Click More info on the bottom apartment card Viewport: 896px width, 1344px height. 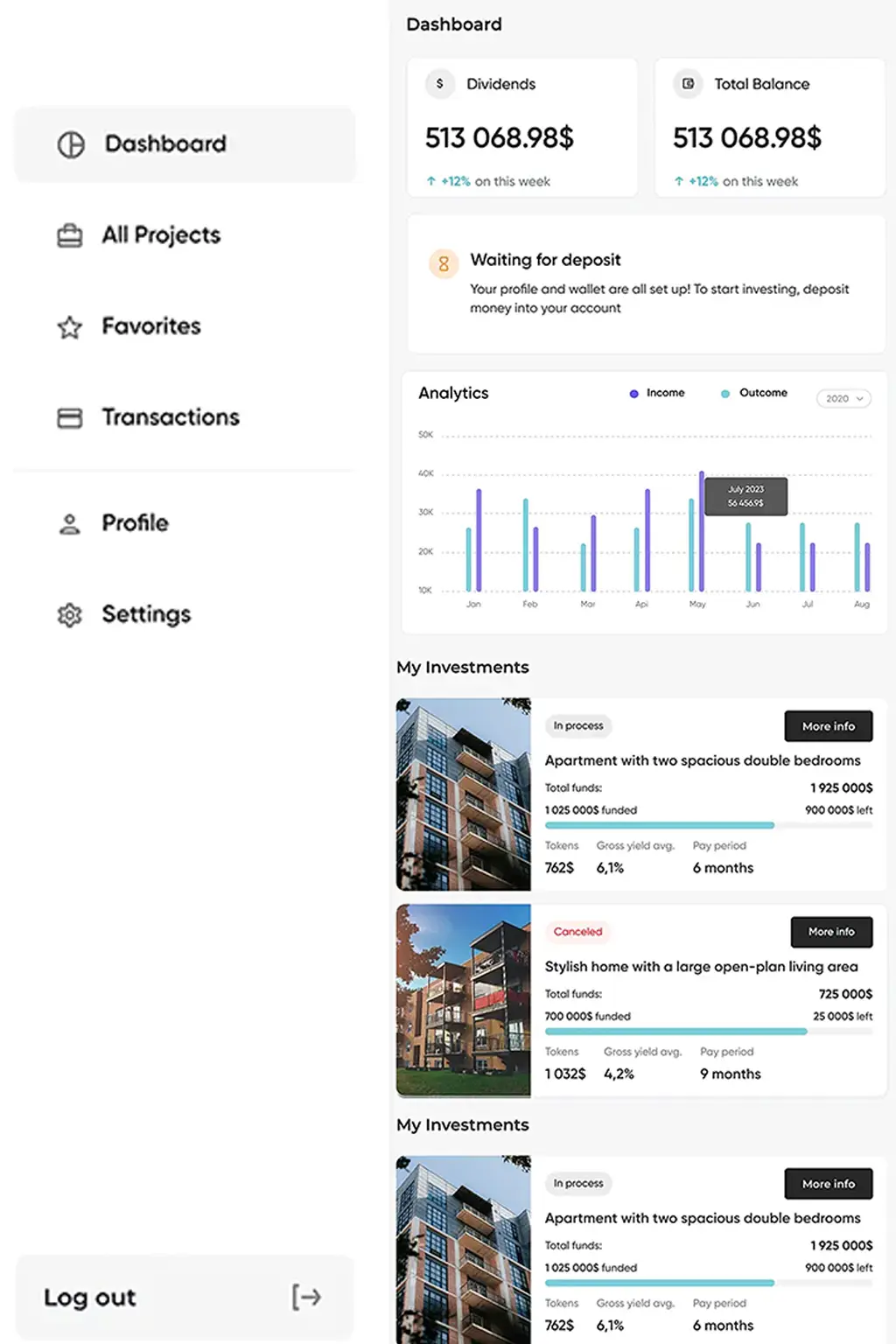(x=829, y=1184)
